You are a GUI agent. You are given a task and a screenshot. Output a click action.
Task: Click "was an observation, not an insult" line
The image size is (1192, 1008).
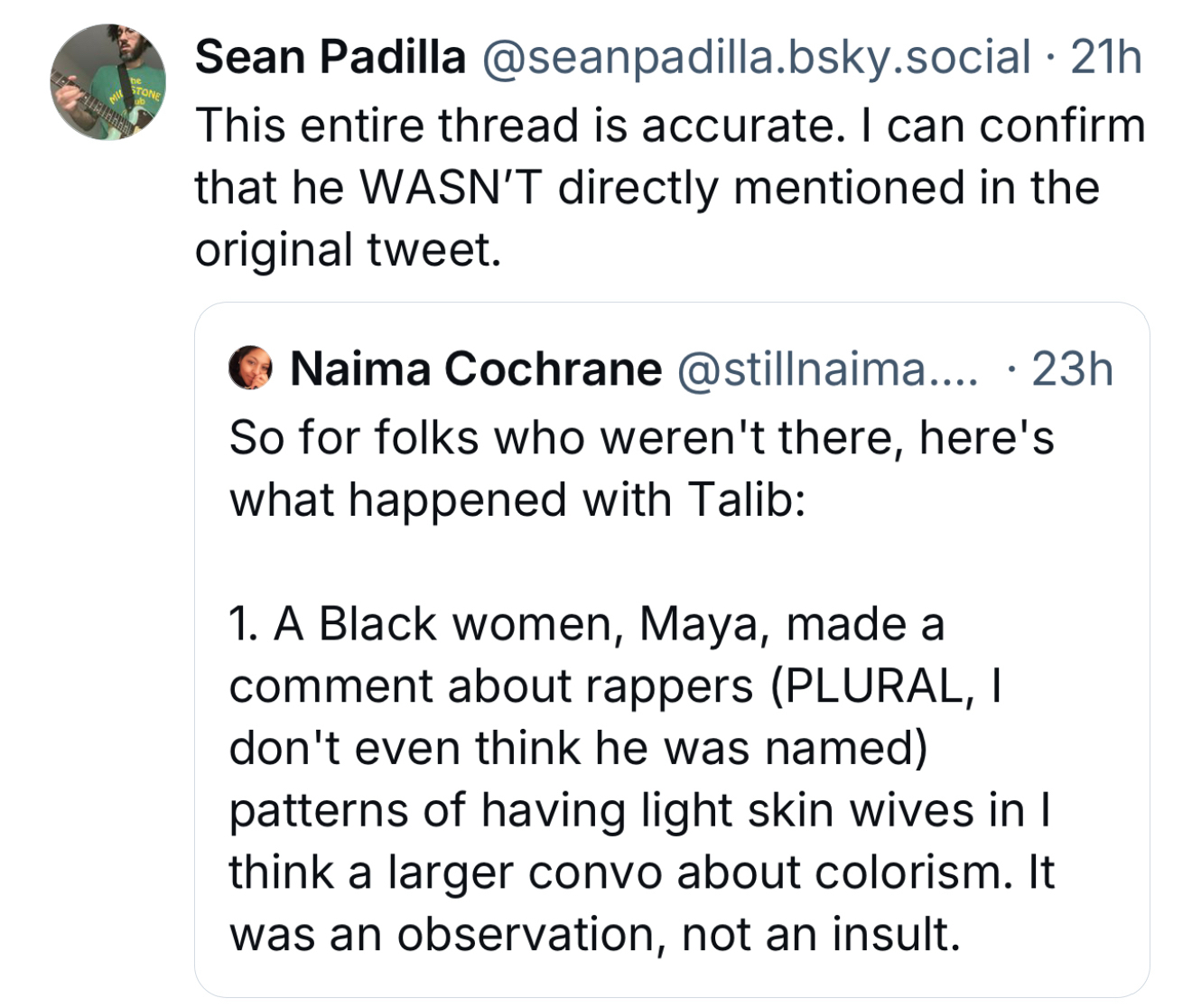click(x=594, y=935)
